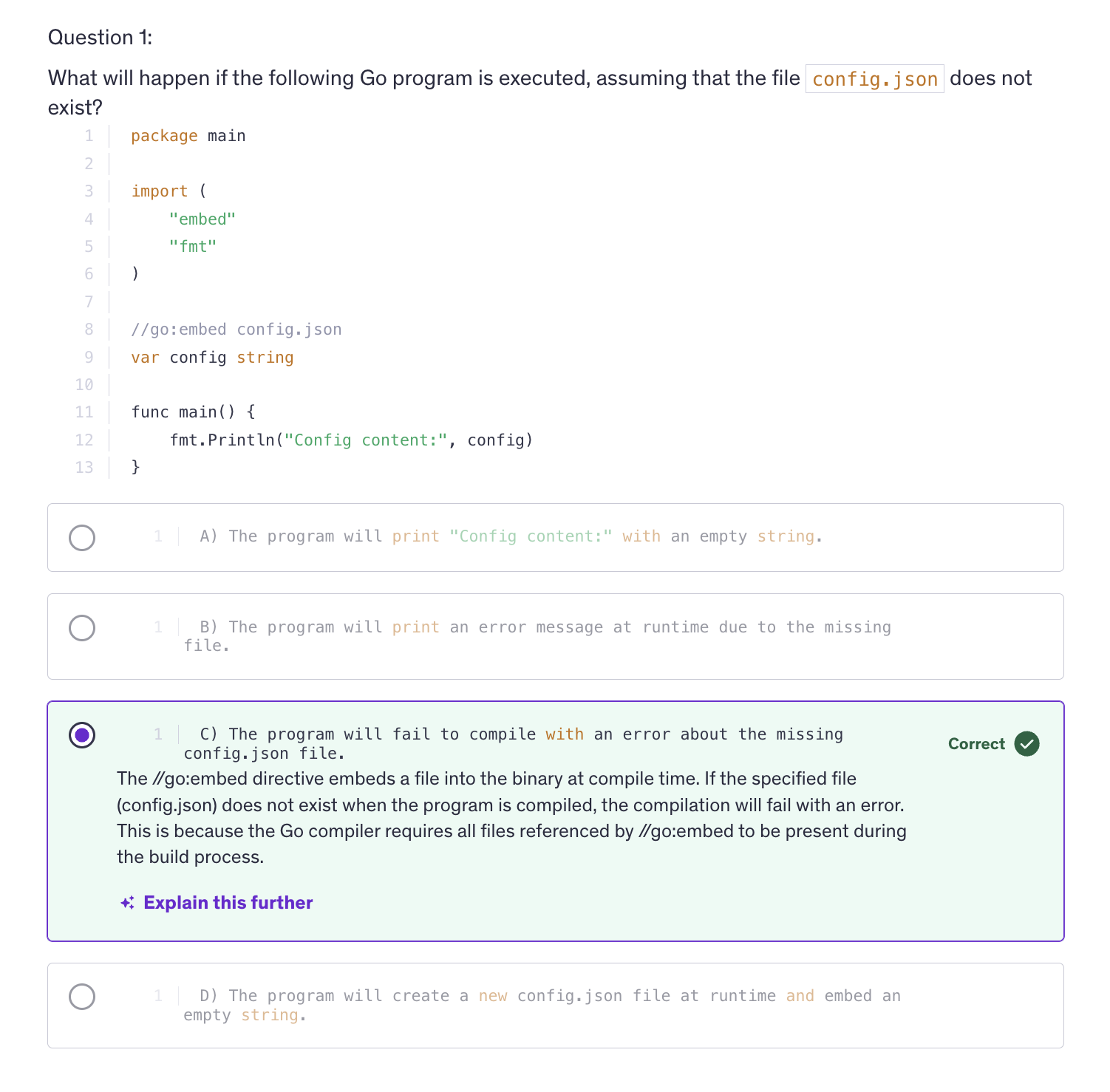This screenshot has height=1092, width=1110.
Task: Click the "Correct" status label
Action: pos(976,744)
